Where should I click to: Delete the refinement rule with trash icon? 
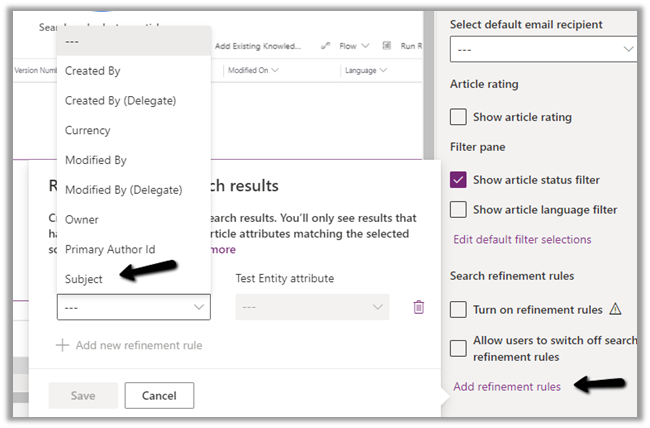tap(418, 307)
